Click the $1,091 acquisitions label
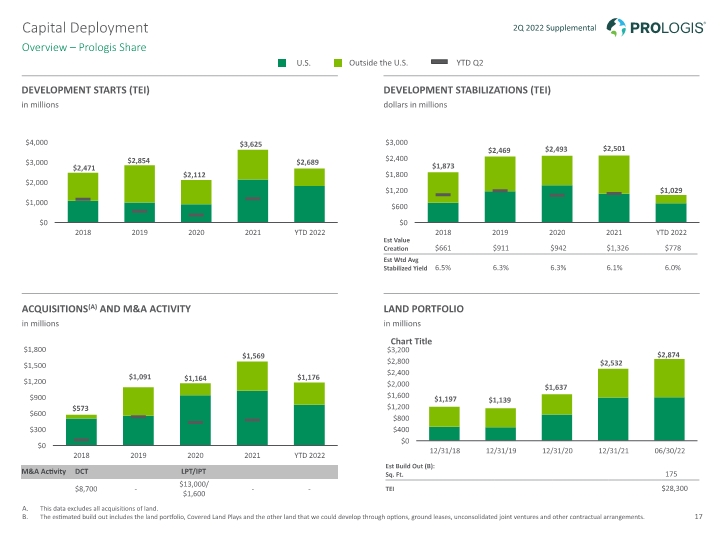Screen dimensions: 720x540 (140, 377)
